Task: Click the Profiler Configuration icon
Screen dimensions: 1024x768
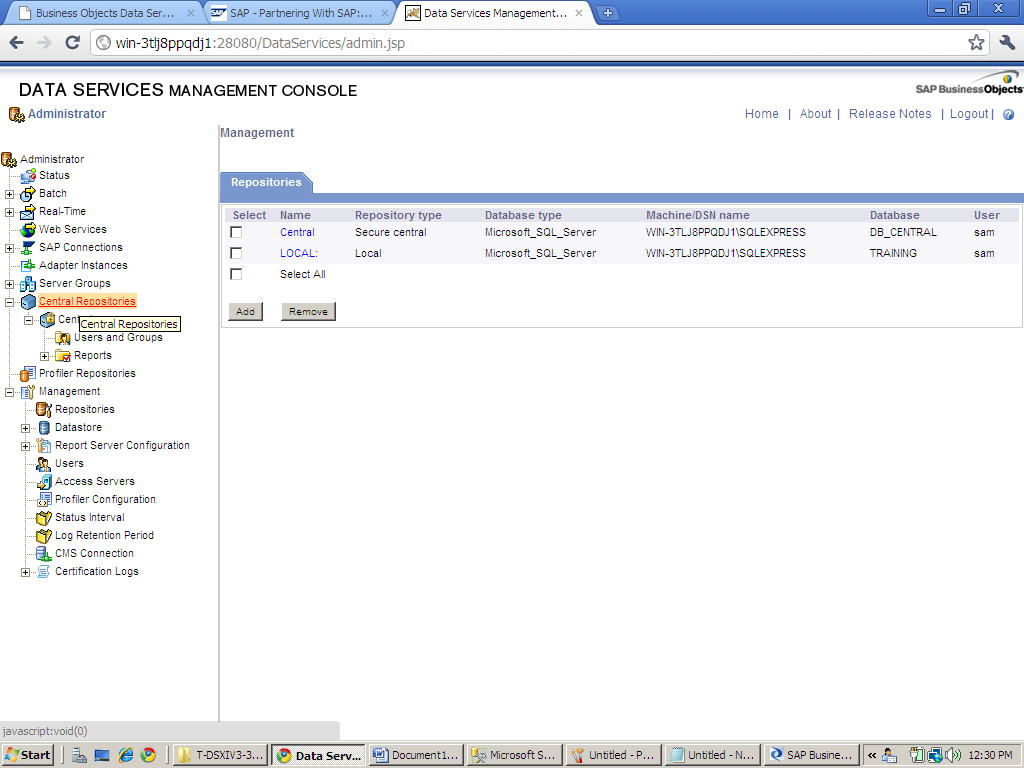Action: pyautogui.click(x=44, y=500)
